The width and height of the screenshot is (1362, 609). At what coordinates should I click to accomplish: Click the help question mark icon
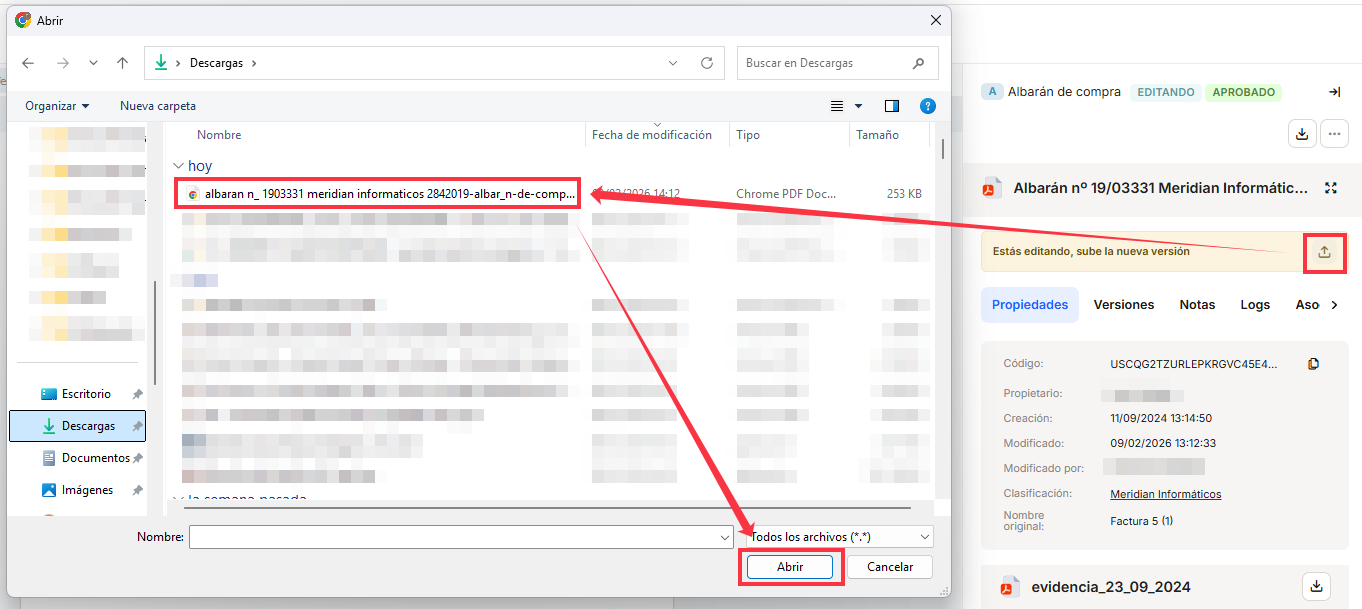(x=927, y=106)
